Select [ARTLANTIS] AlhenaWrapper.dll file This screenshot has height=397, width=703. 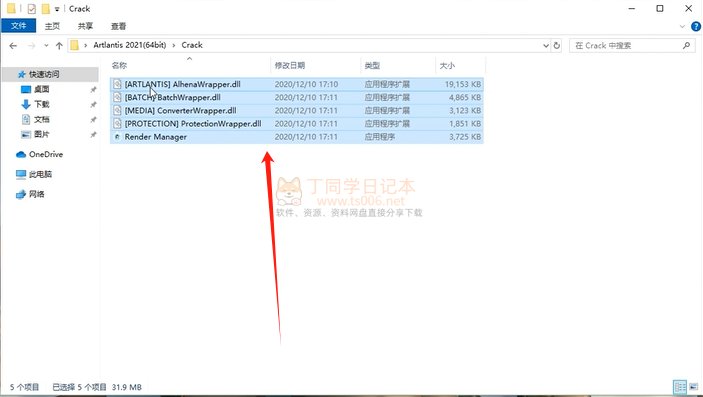(297, 84)
